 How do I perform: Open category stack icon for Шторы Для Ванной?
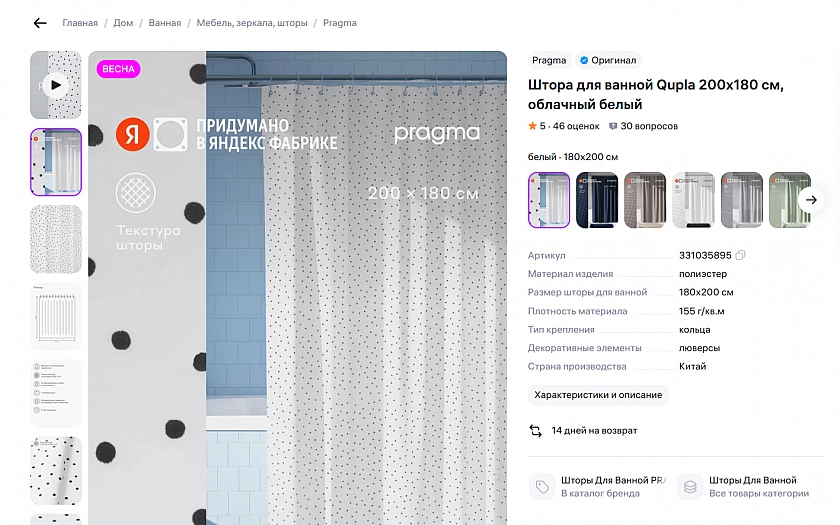690,486
